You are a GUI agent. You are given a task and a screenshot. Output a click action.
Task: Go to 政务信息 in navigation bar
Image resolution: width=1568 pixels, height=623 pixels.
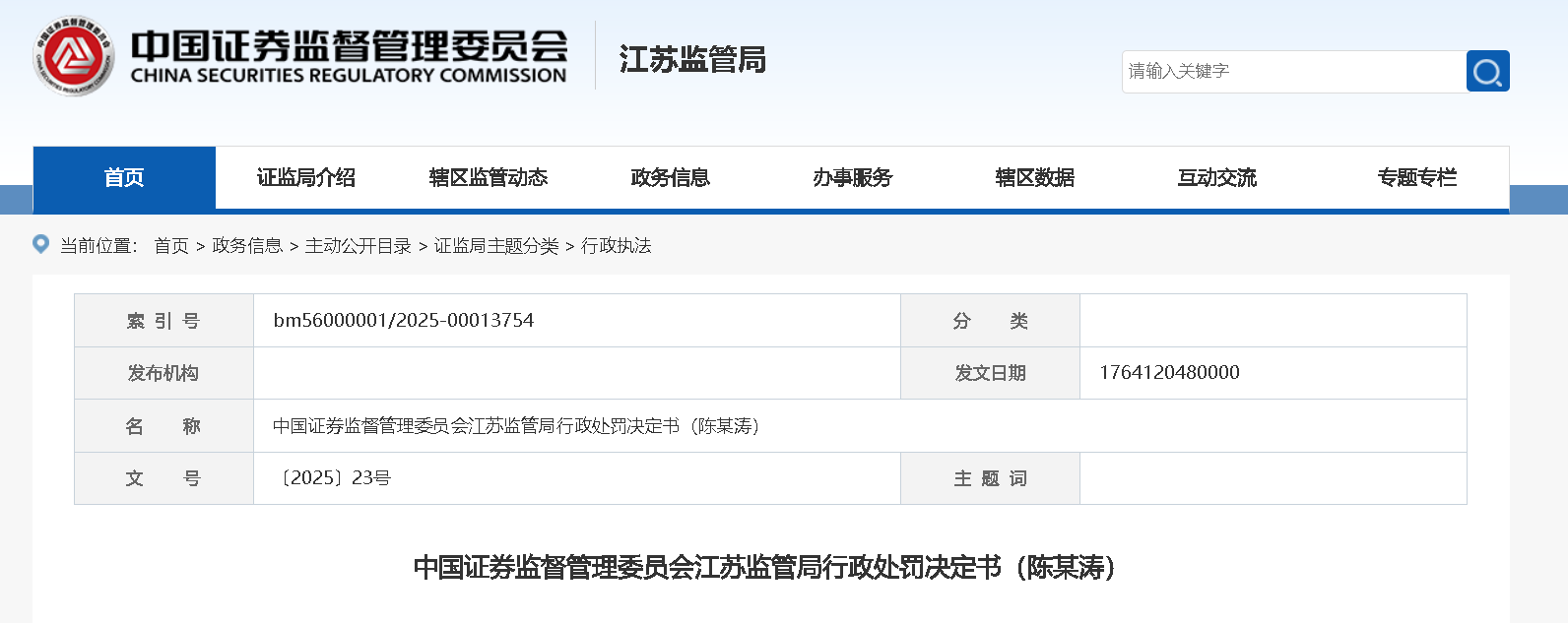pos(671,178)
